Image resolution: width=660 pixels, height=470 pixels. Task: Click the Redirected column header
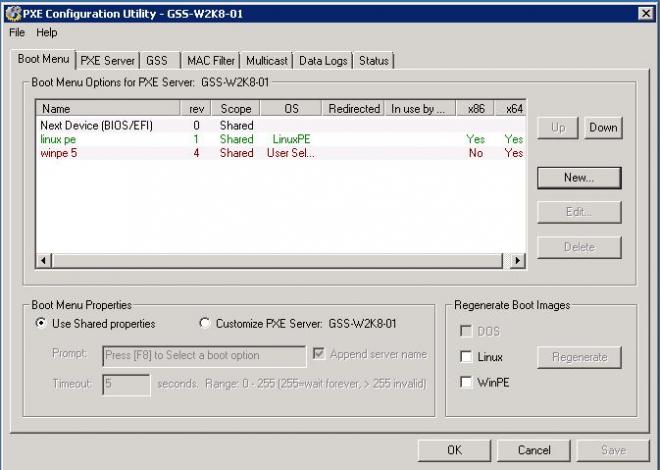click(x=354, y=109)
